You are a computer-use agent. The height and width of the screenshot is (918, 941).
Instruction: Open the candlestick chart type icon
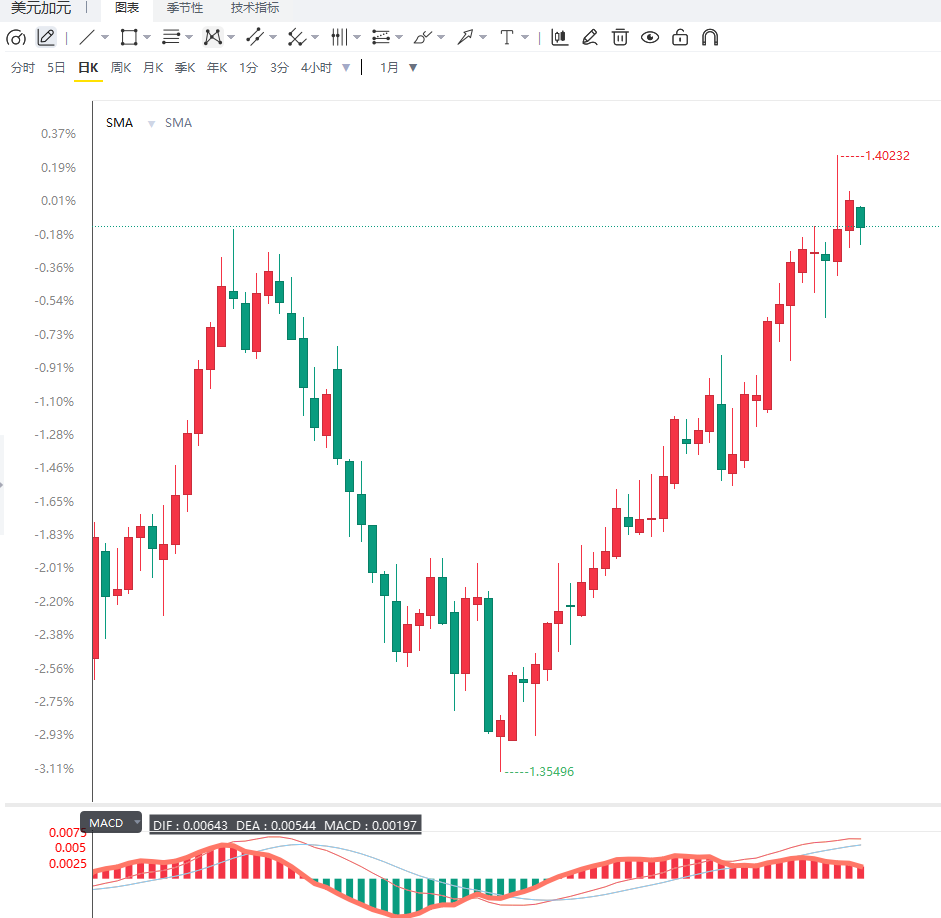[x=560, y=37]
